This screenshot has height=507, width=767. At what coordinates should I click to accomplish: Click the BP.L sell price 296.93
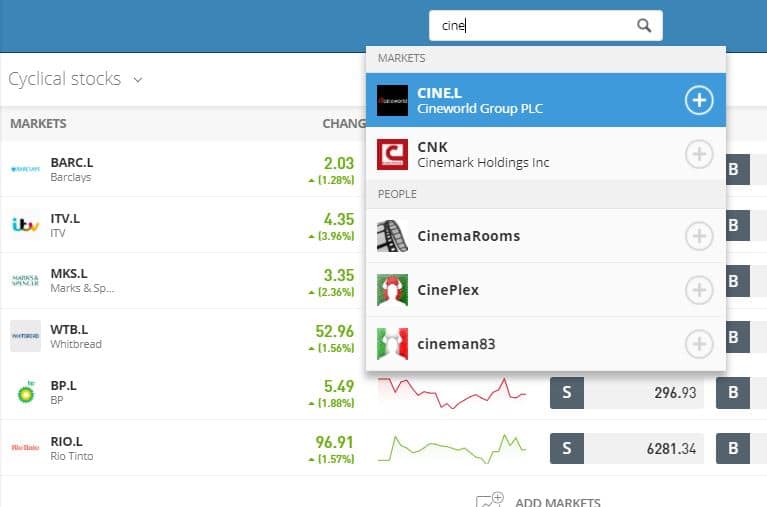click(x=675, y=392)
